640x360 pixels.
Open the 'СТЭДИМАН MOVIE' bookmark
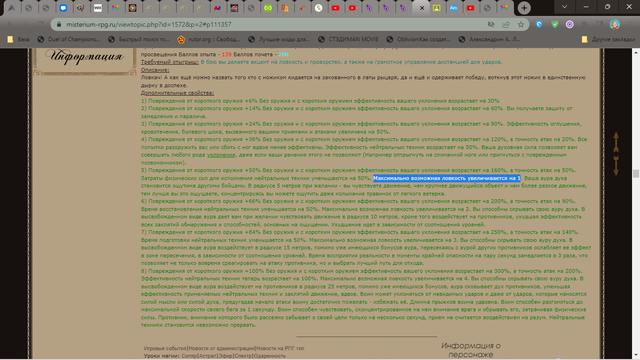pos(348,39)
